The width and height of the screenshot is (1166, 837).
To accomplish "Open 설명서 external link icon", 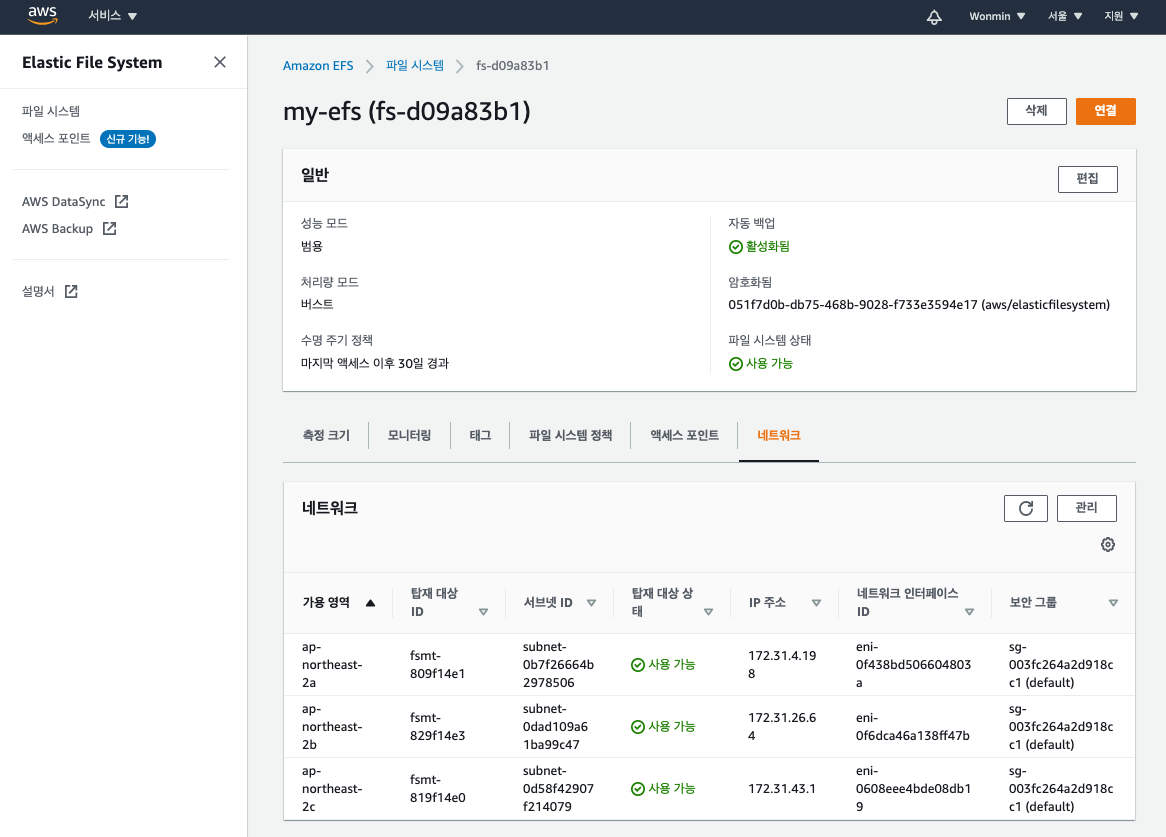I will (71, 291).
